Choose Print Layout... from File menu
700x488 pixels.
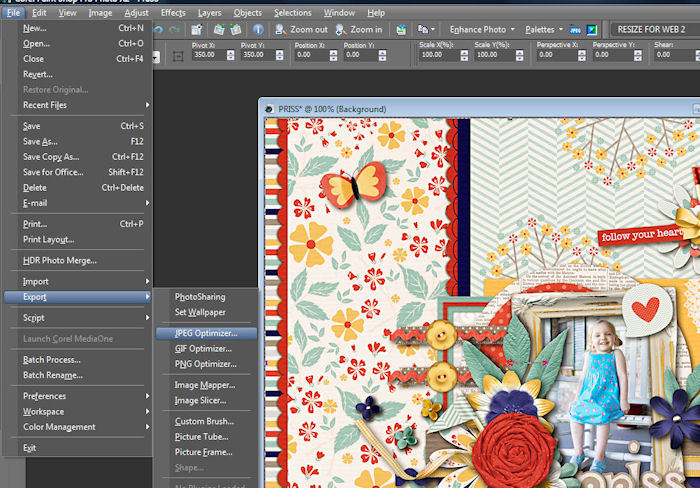(78, 240)
